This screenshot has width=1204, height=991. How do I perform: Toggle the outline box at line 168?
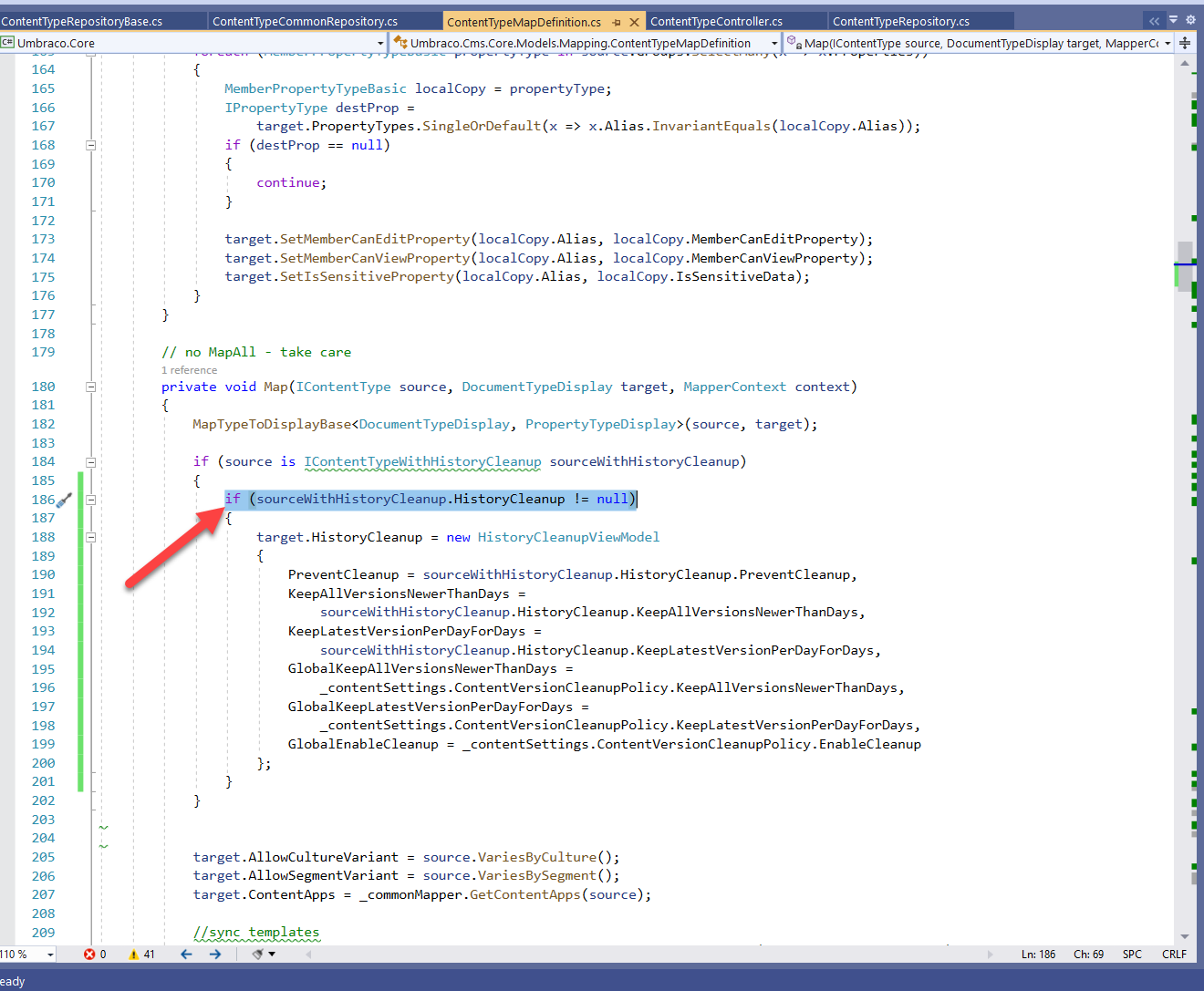90,144
